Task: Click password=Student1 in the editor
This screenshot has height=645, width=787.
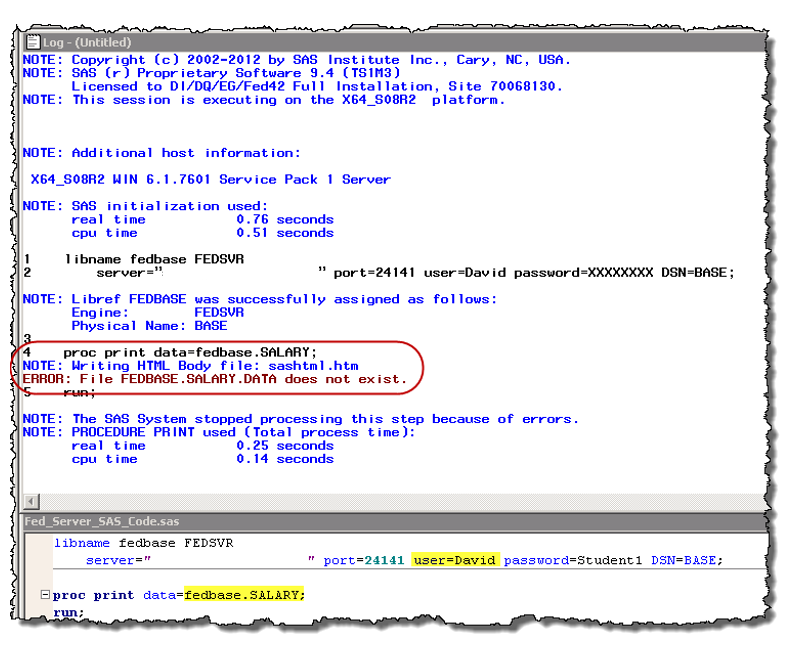Action: [573, 560]
